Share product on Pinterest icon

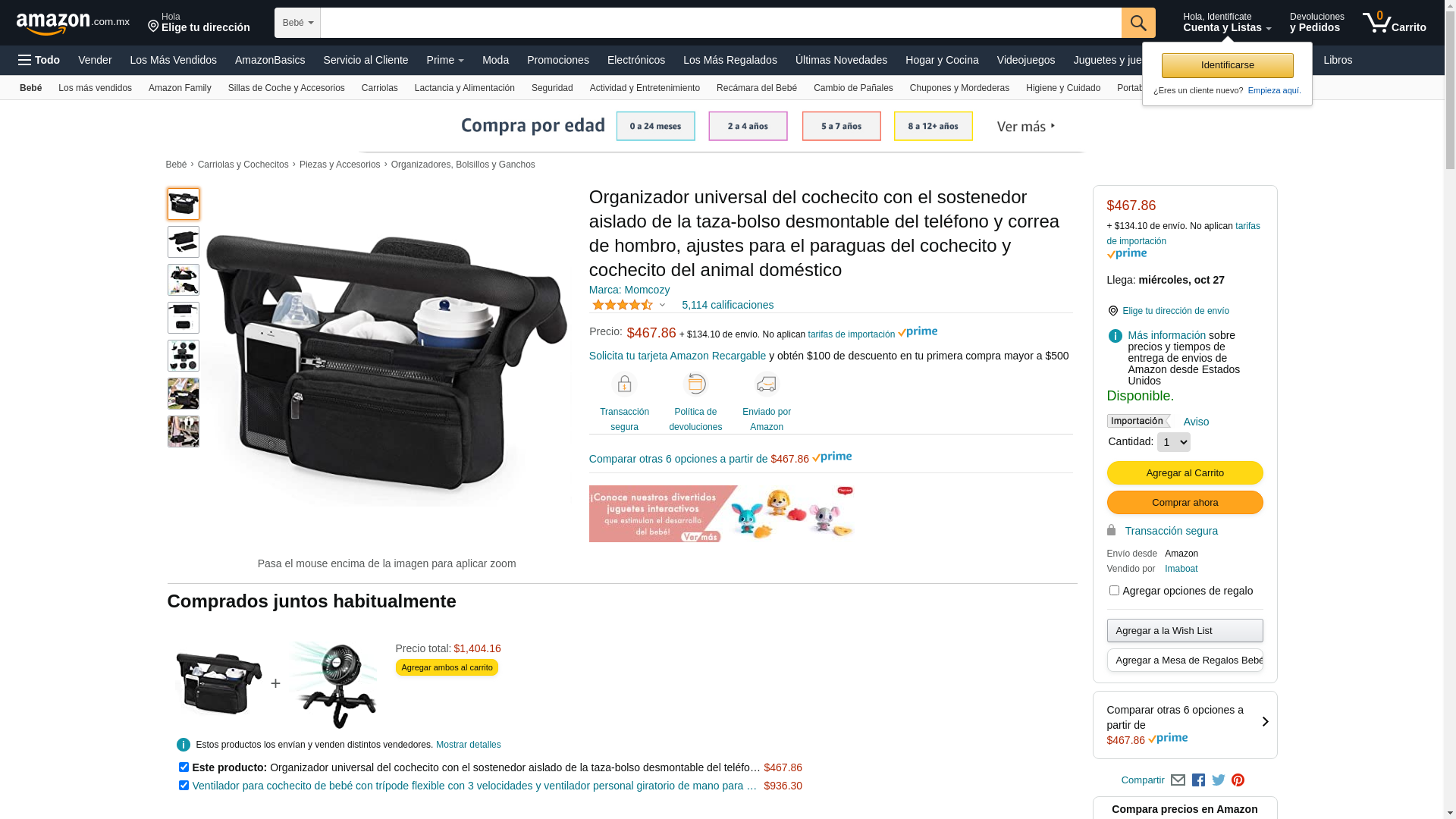point(1238,780)
